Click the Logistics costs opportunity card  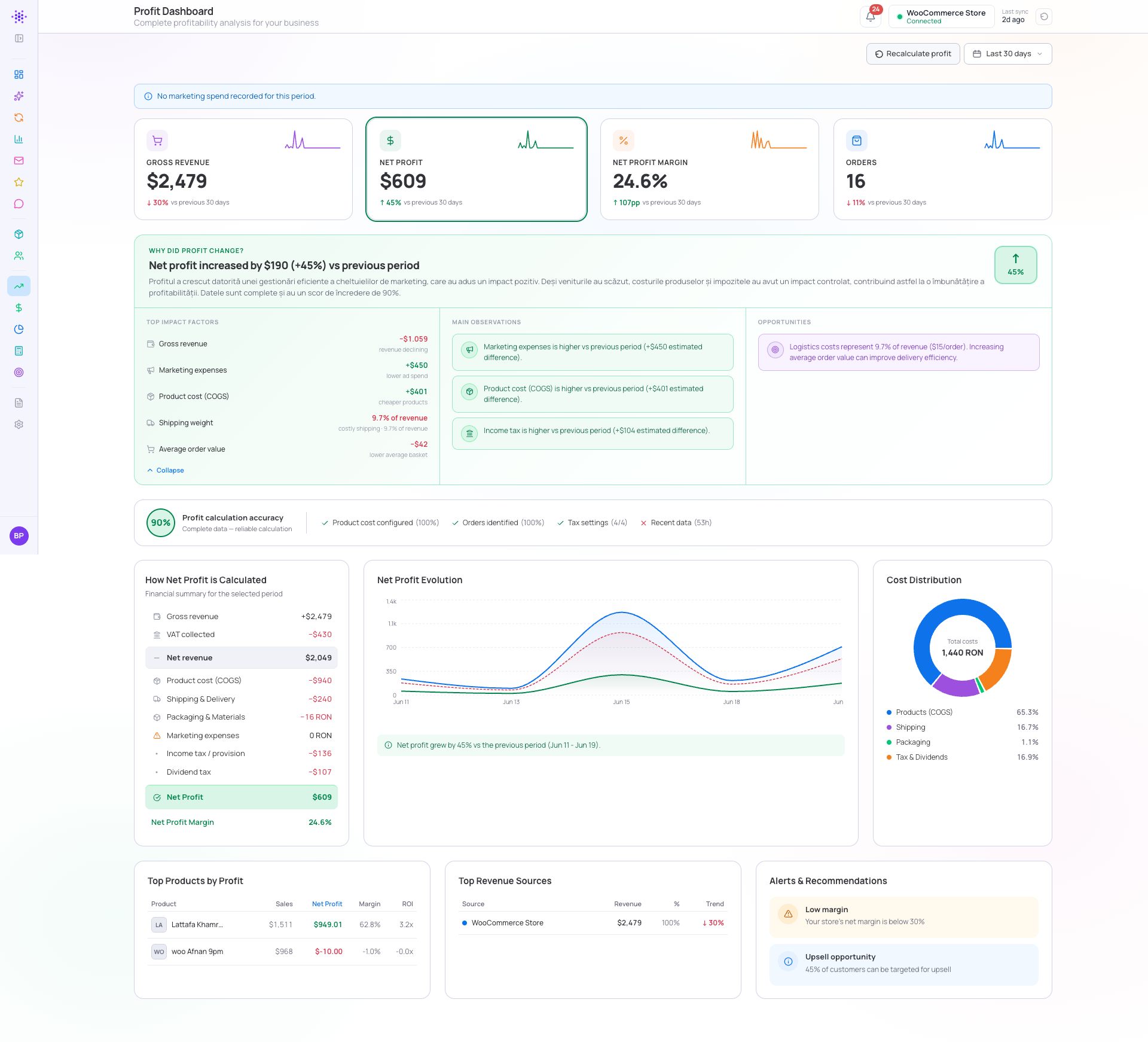pos(899,352)
